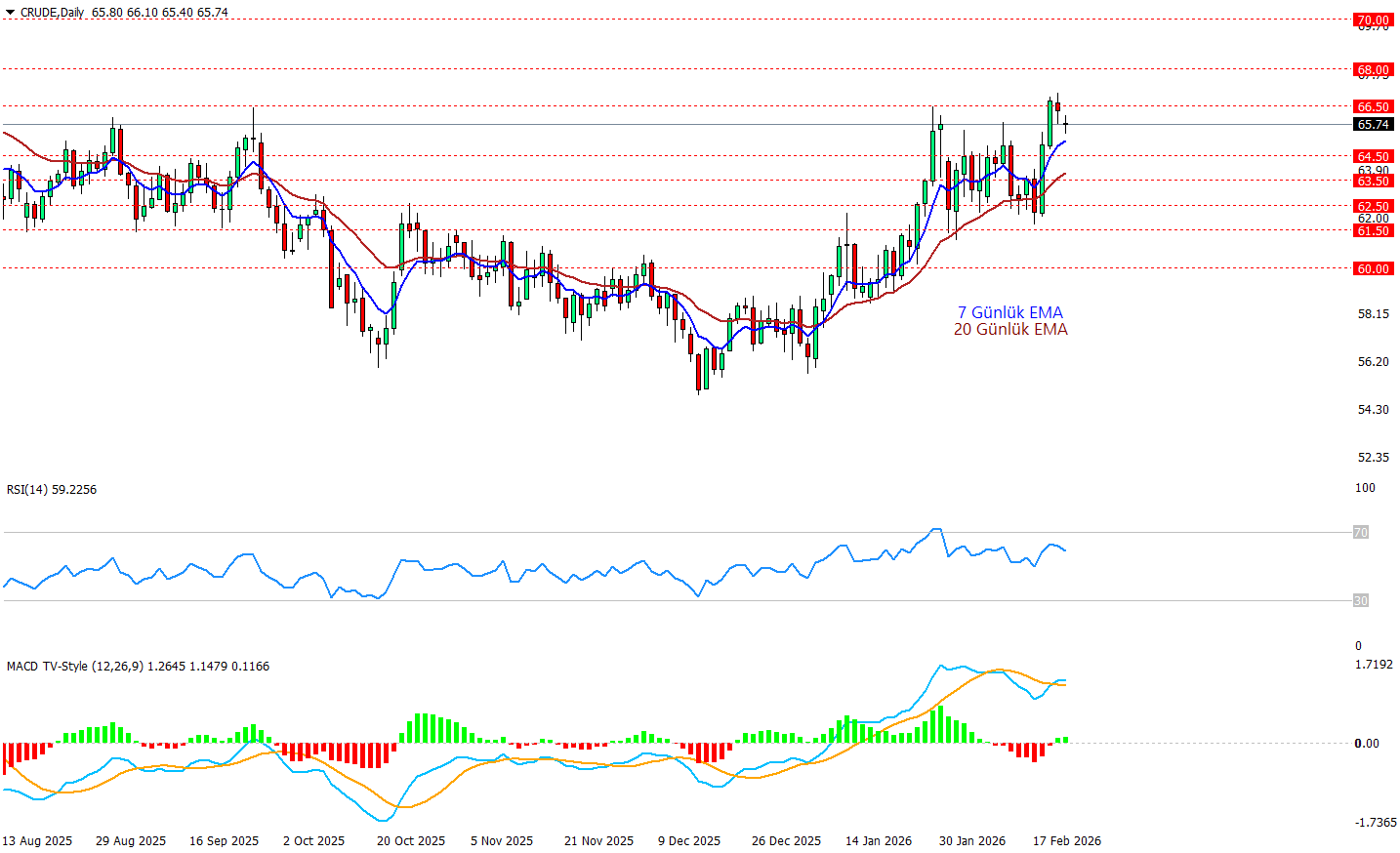Select the 60.00 red price level label

1373,268
